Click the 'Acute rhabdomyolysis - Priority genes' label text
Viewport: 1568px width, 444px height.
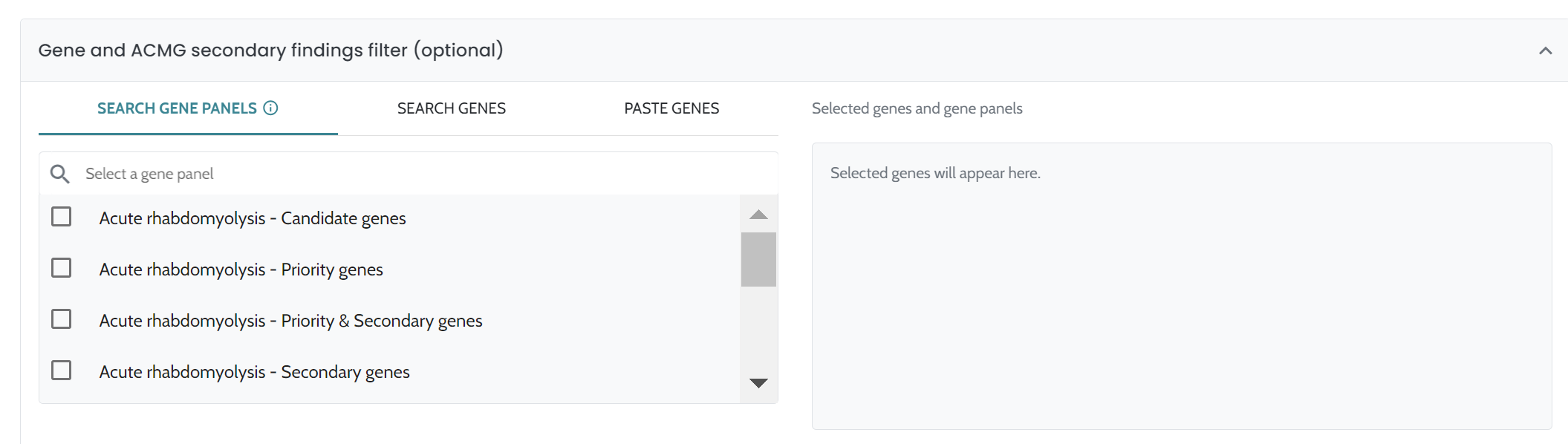coord(241,270)
